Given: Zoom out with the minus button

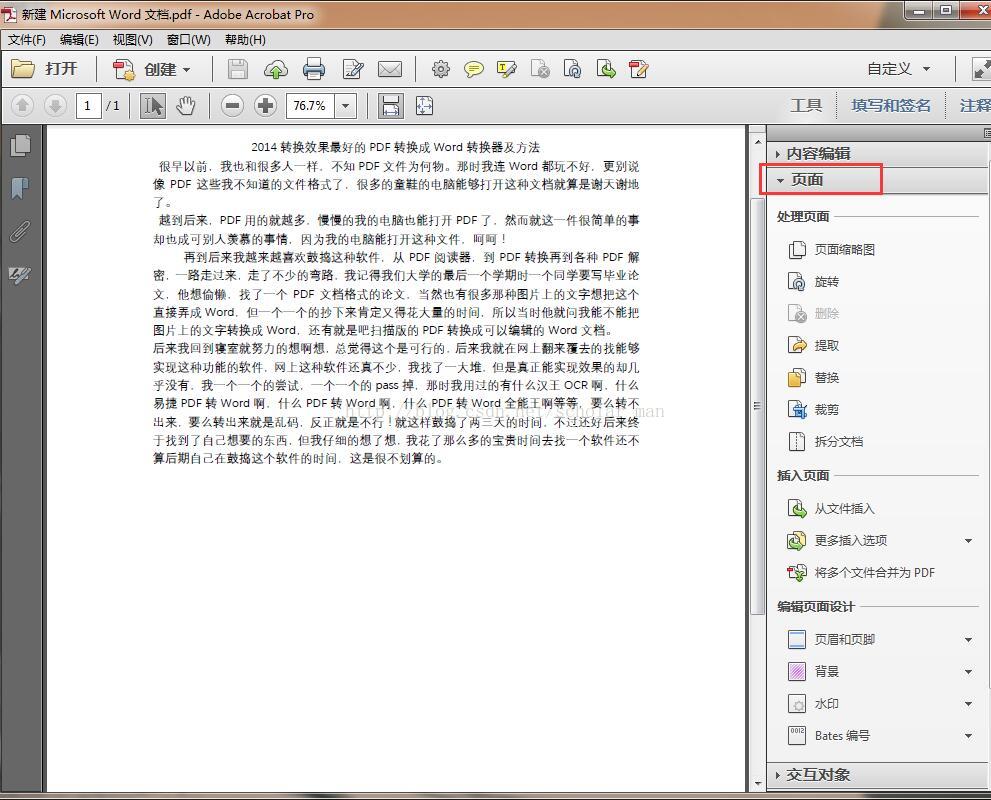Looking at the screenshot, I should click(x=233, y=106).
